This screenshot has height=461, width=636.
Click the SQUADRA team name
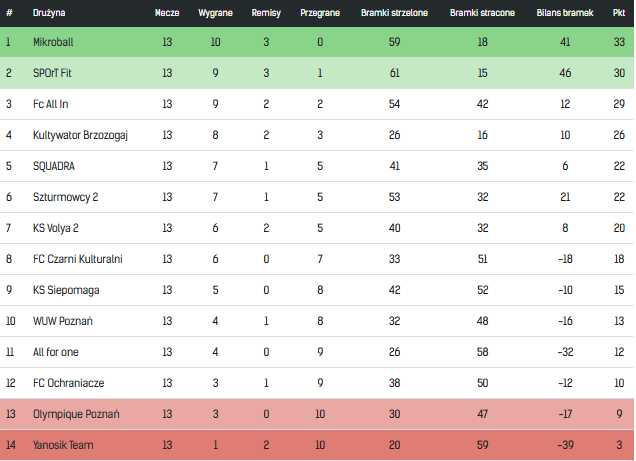pyautogui.click(x=54, y=166)
